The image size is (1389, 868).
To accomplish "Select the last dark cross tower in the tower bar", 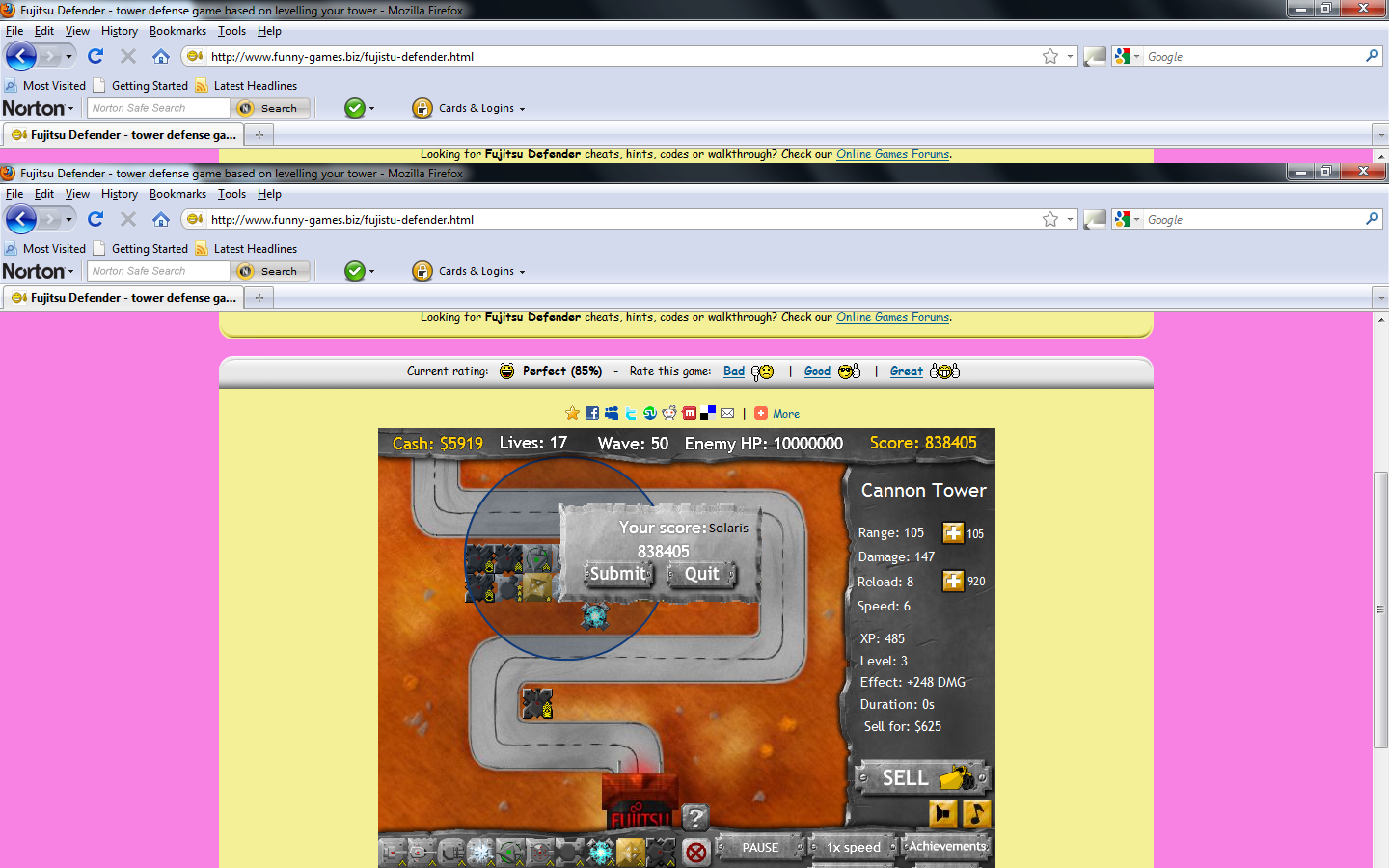I will pos(661,853).
